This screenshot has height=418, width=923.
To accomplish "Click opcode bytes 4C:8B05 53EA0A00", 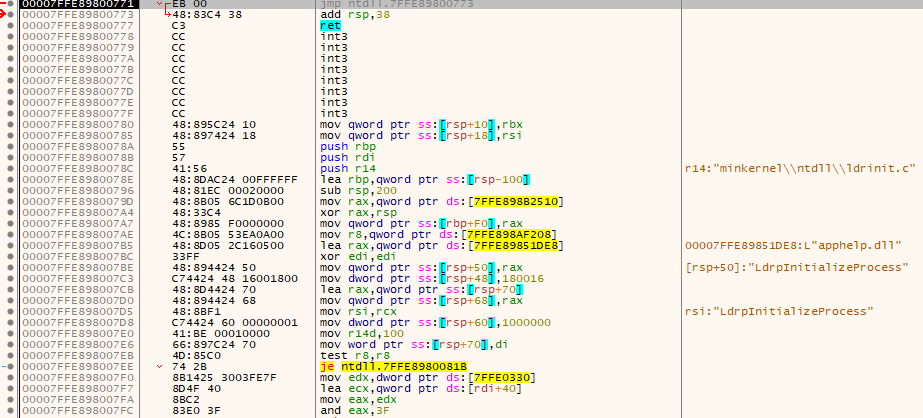I will pos(228,235).
